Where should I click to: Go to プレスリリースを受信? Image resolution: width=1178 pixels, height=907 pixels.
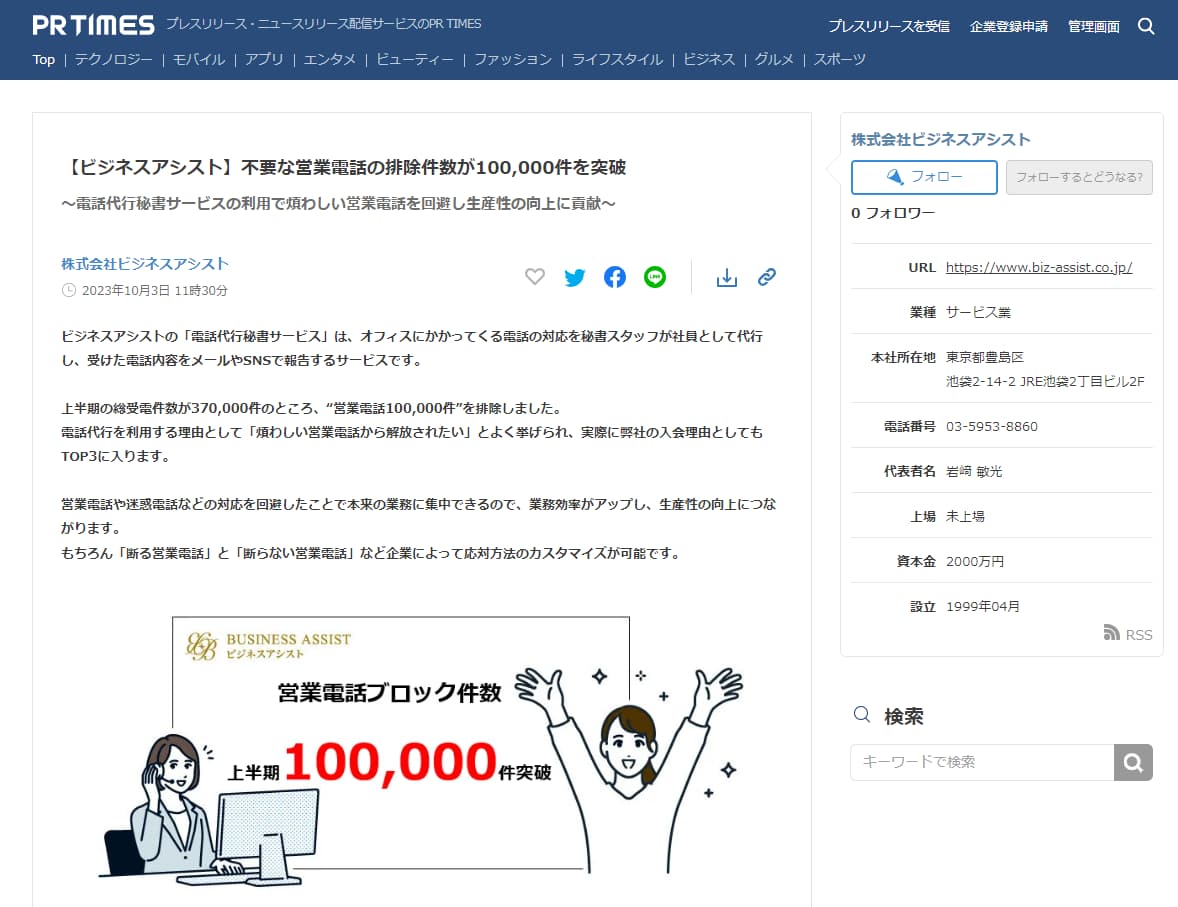[888, 26]
